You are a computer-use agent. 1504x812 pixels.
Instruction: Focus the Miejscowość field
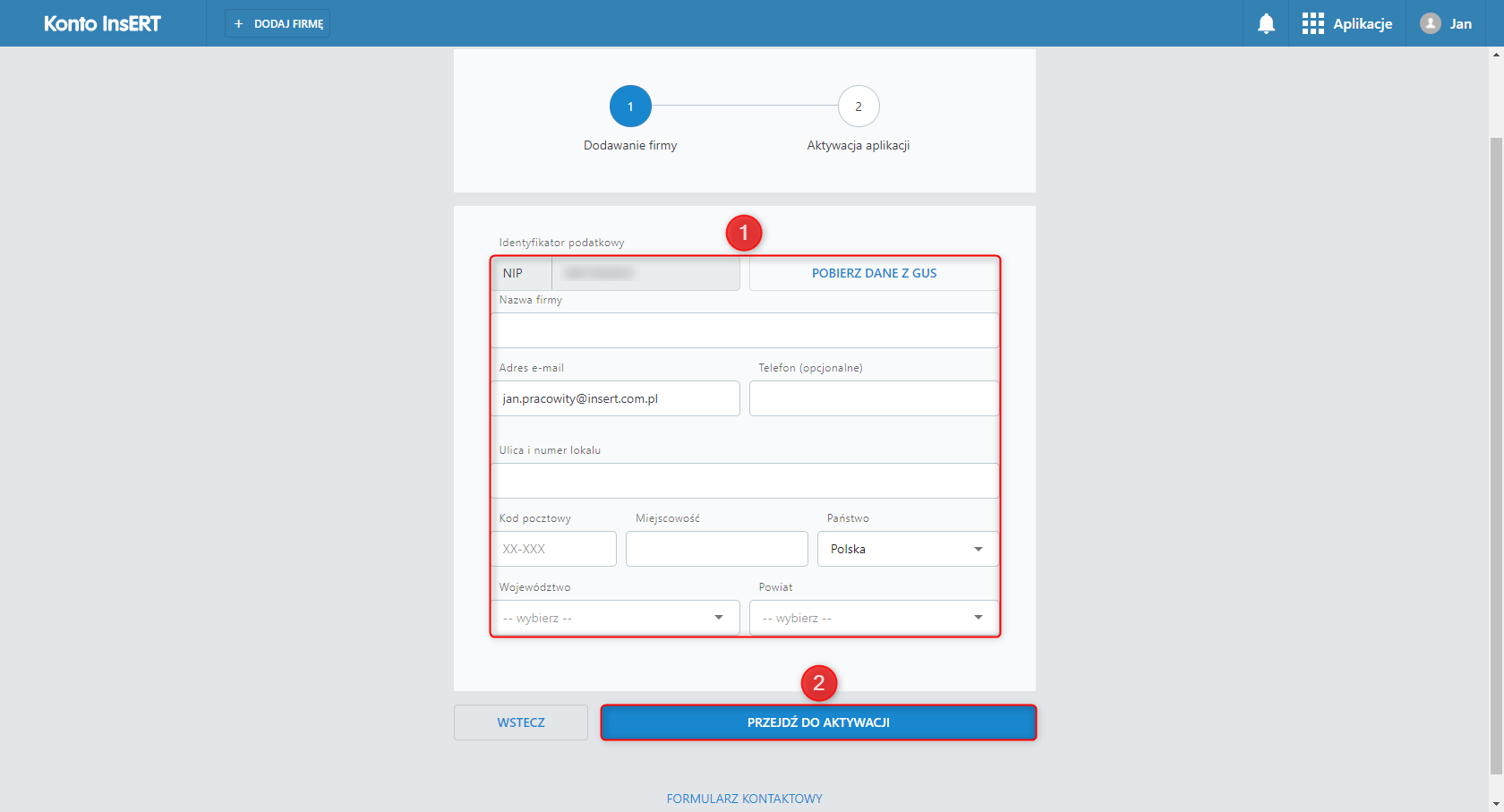coord(717,549)
